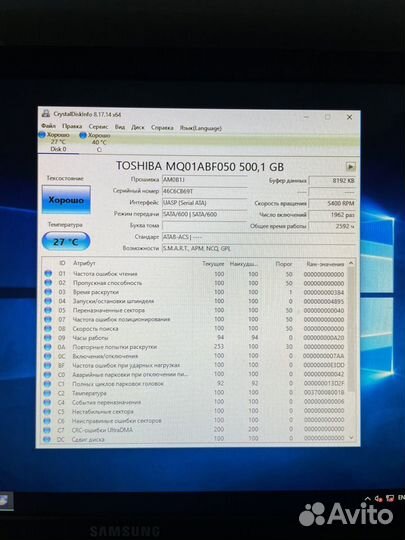The image size is (405, 540).
Task: Click status icon for C4 События переназначения
Action: 47,402
